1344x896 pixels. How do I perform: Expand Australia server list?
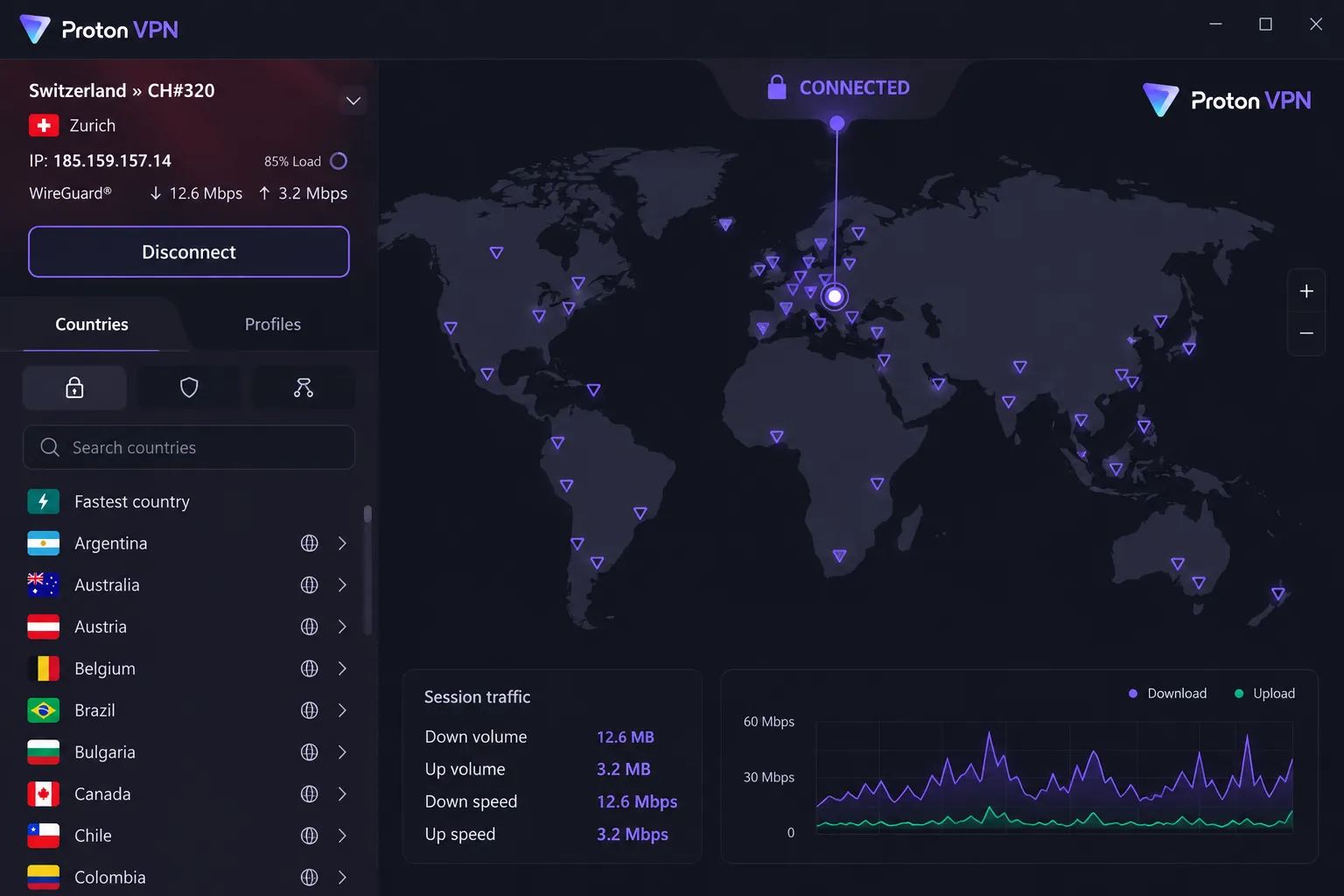click(343, 585)
